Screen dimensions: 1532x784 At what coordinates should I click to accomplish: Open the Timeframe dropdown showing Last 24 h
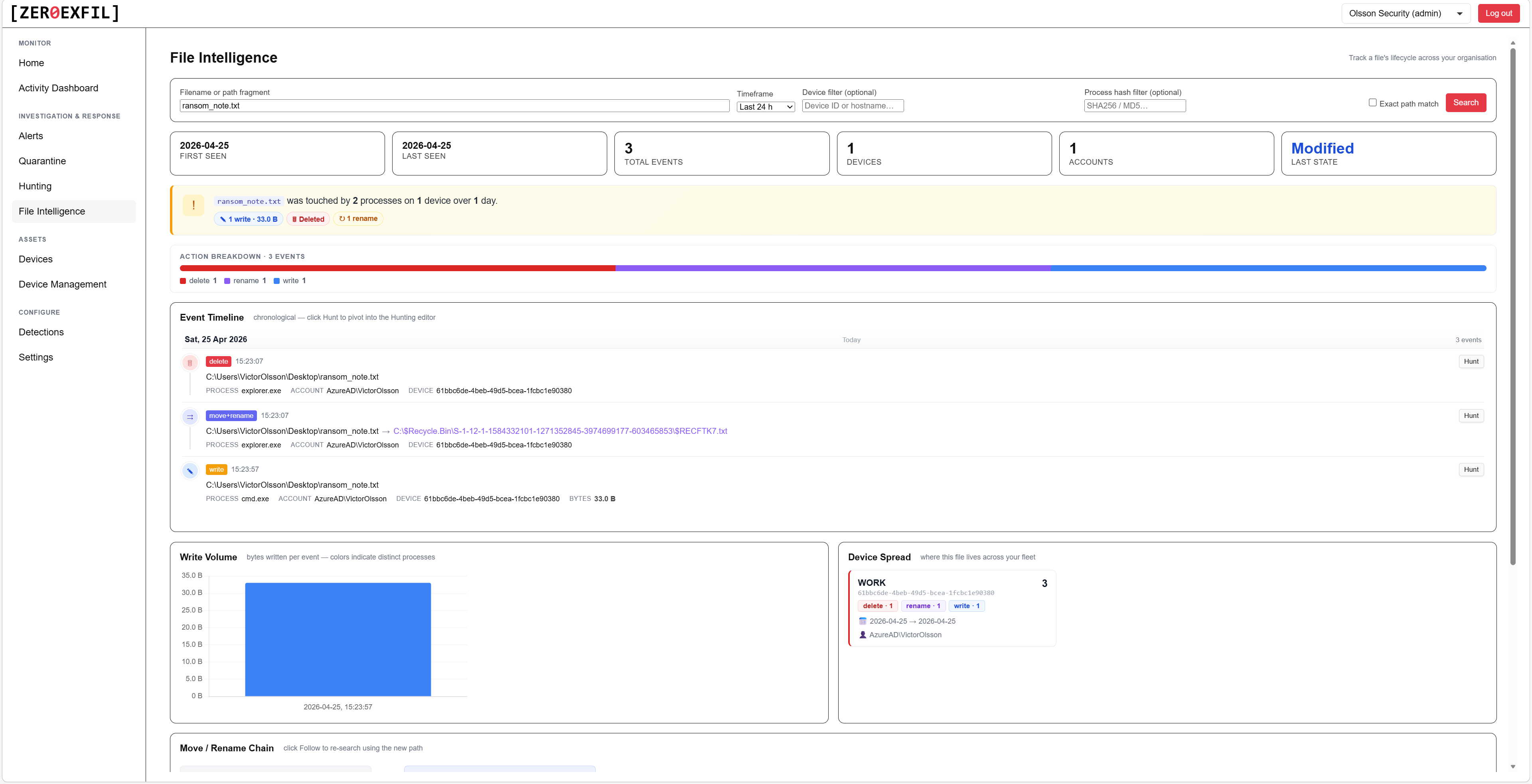pyautogui.click(x=765, y=106)
